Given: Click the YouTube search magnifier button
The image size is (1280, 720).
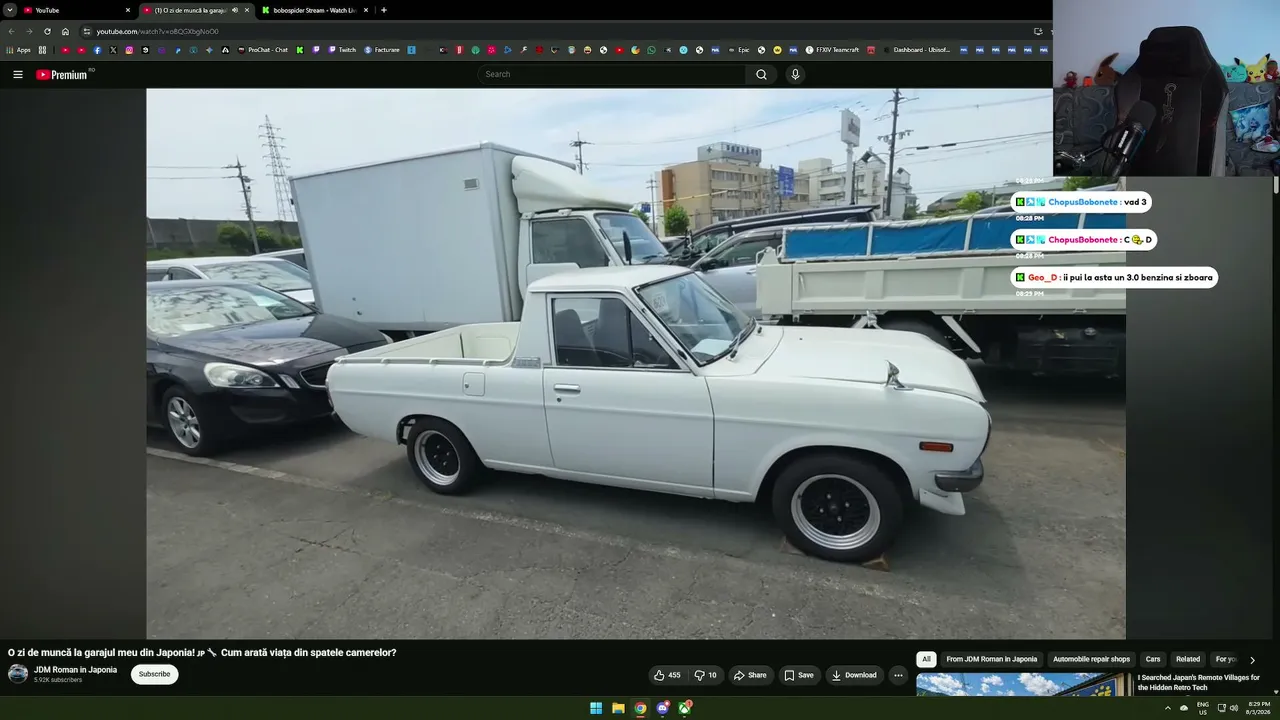Looking at the screenshot, I should click(761, 74).
